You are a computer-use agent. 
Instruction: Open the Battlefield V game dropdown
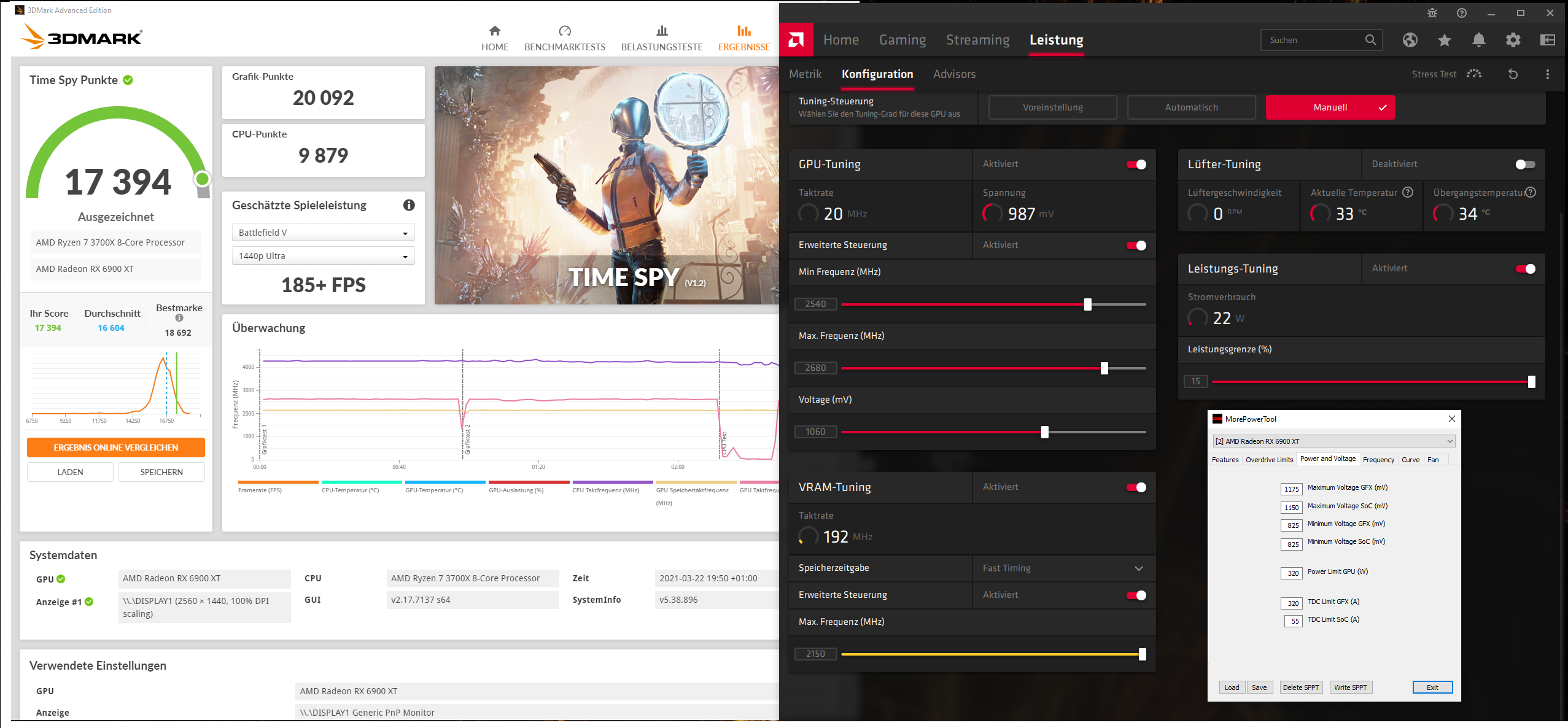tap(323, 233)
